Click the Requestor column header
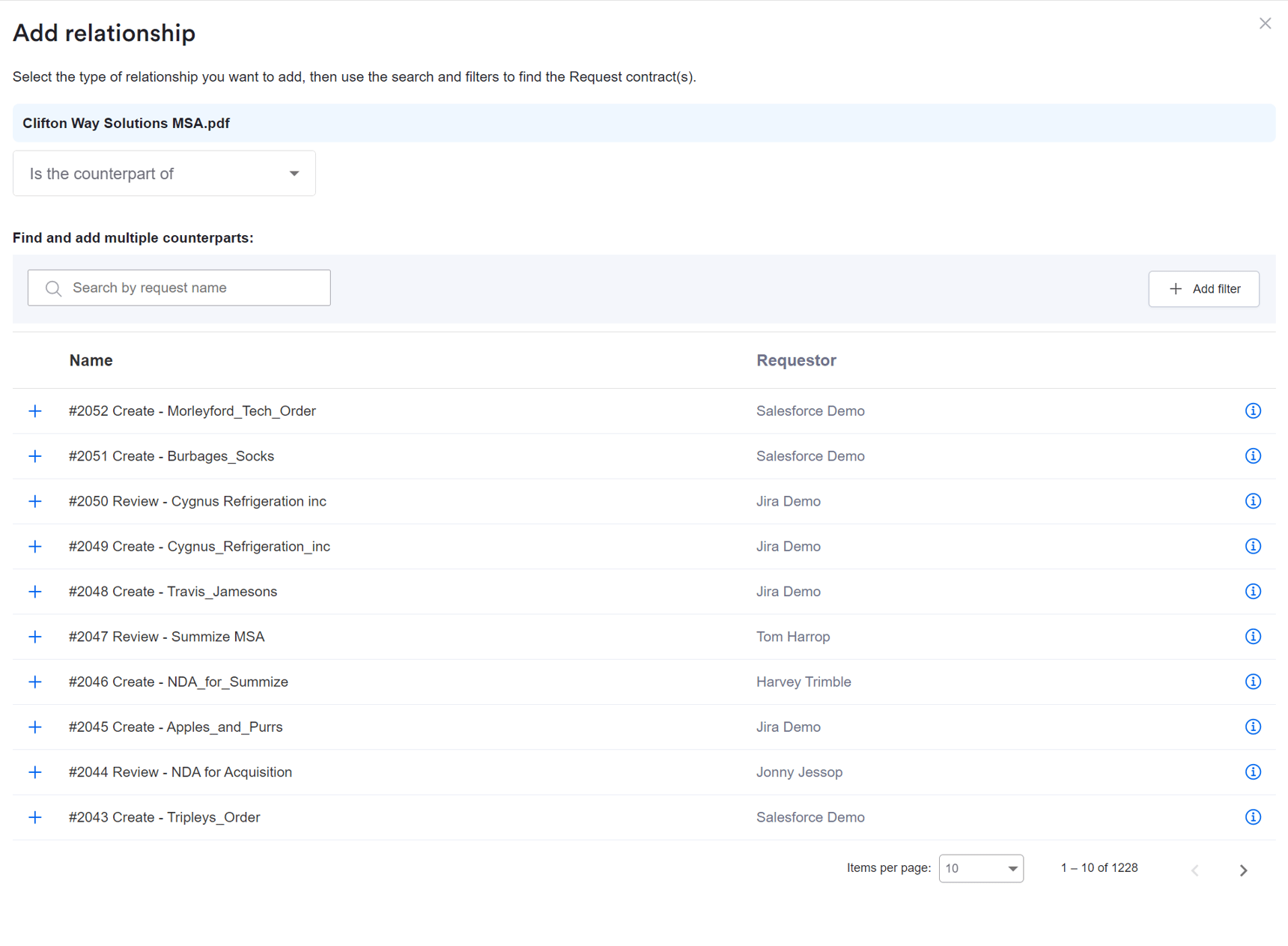The image size is (1288, 946). pyautogui.click(x=796, y=360)
